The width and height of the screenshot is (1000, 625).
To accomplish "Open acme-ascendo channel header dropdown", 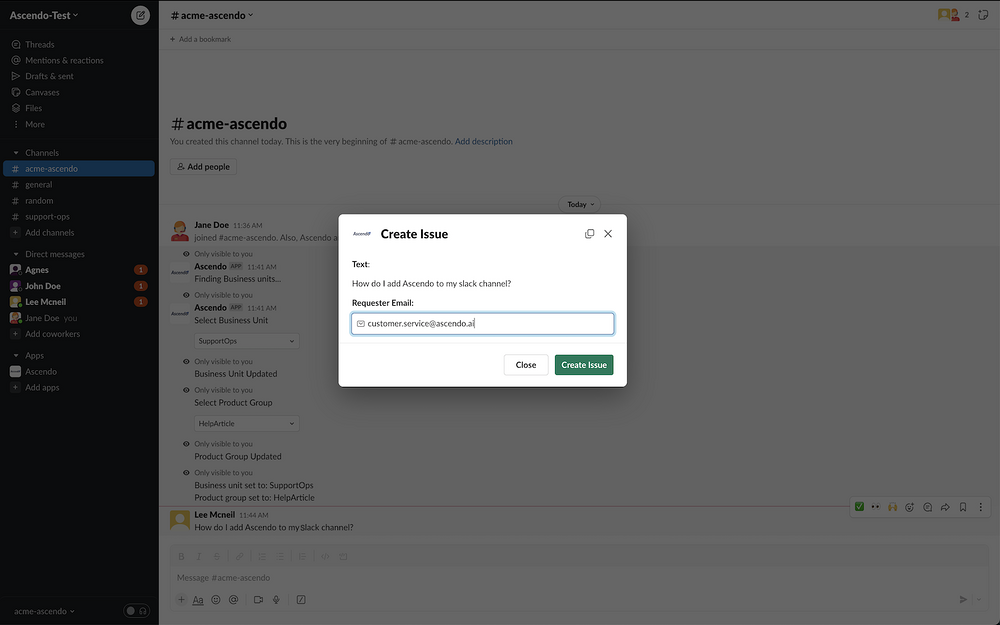I will click(x=212, y=15).
